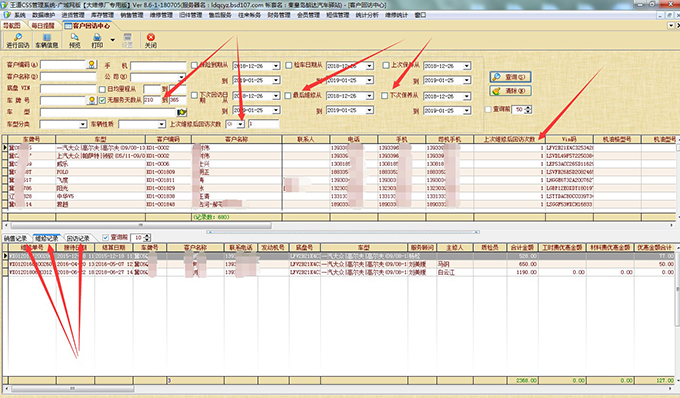Click the picker icon beside 车型 field
This screenshot has height=398, width=680.
[182, 112]
